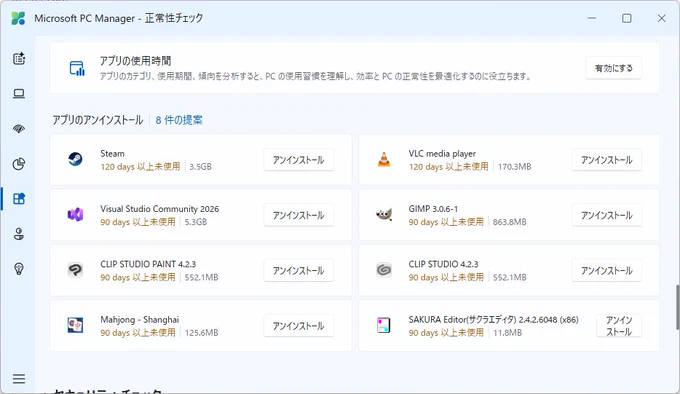Click SAKURA Editor's 11.8MB size text

point(507,333)
